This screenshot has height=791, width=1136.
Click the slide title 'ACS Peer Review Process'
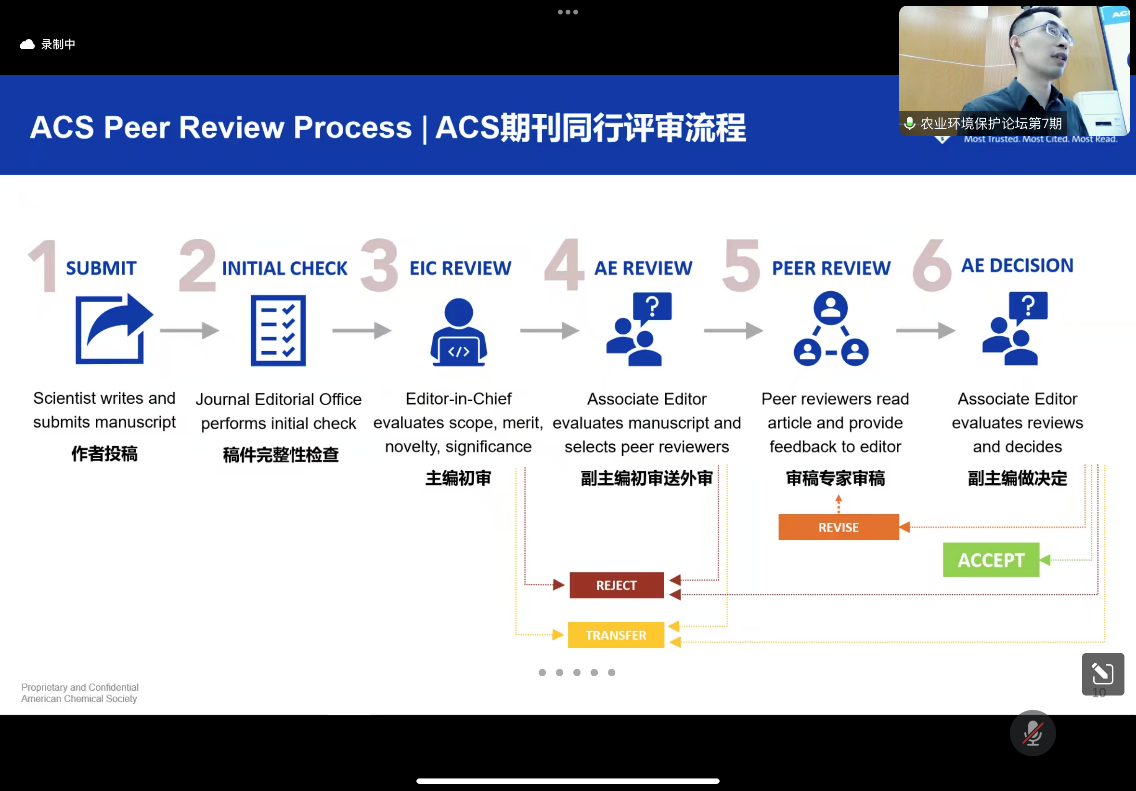click(x=220, y=127)
